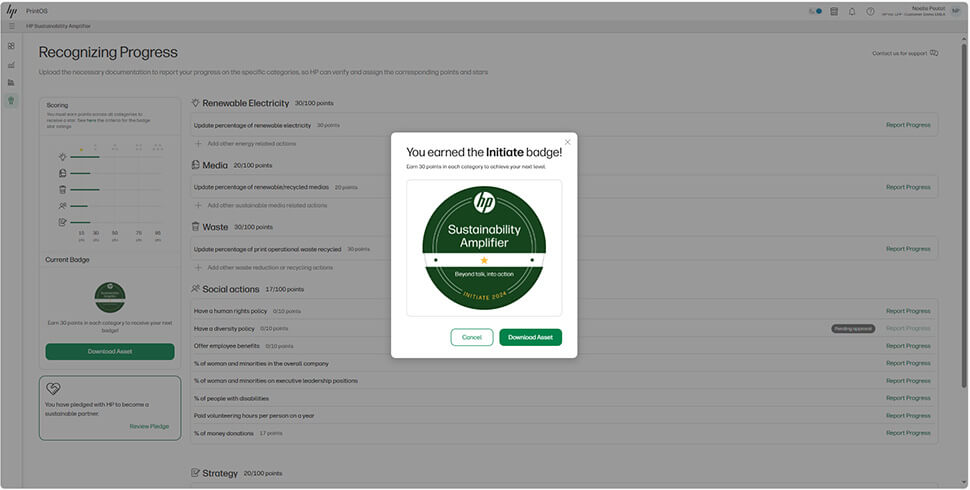This screenshot has width=970, height=490.
Task: Open the notifications bell icon
Action: pos(852,11)
